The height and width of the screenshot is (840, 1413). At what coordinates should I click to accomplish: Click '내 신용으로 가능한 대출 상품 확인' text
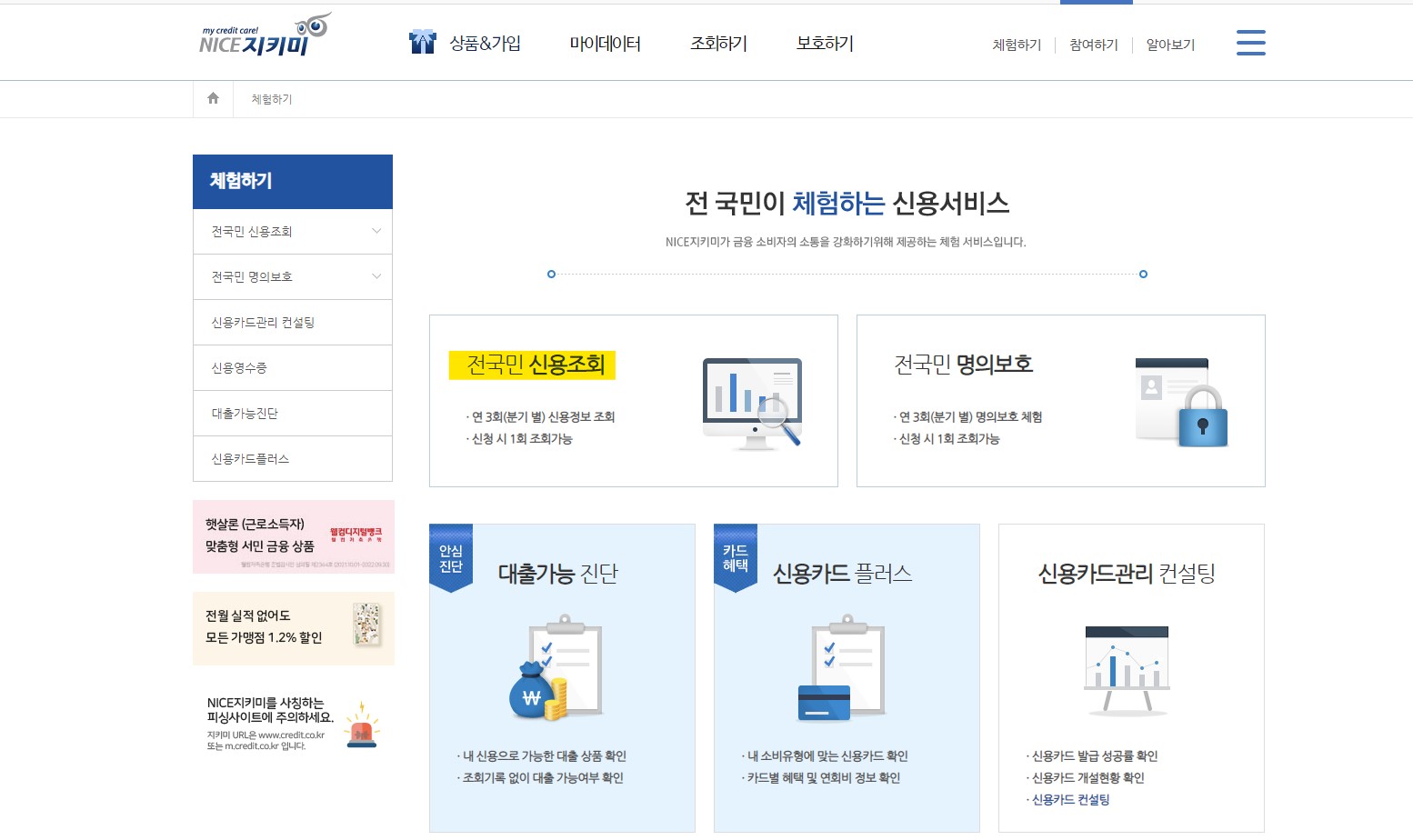(x=544, y=756)
